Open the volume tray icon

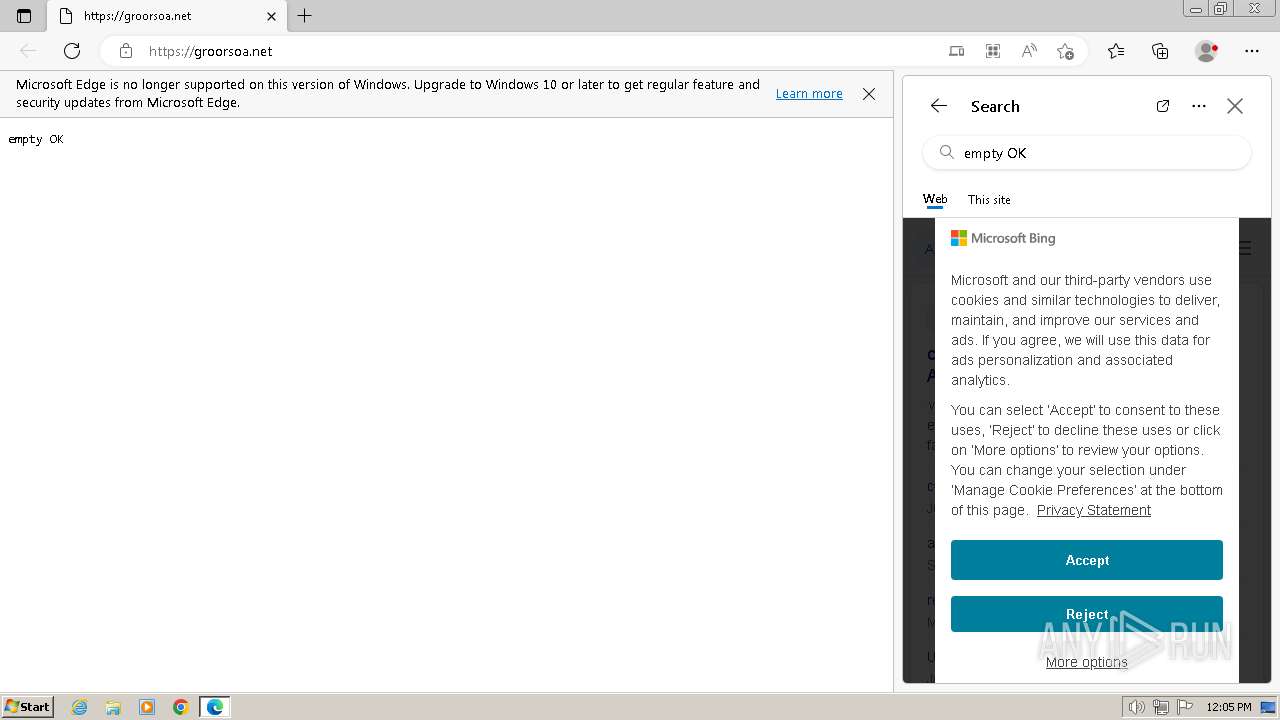coord(1137,707)
